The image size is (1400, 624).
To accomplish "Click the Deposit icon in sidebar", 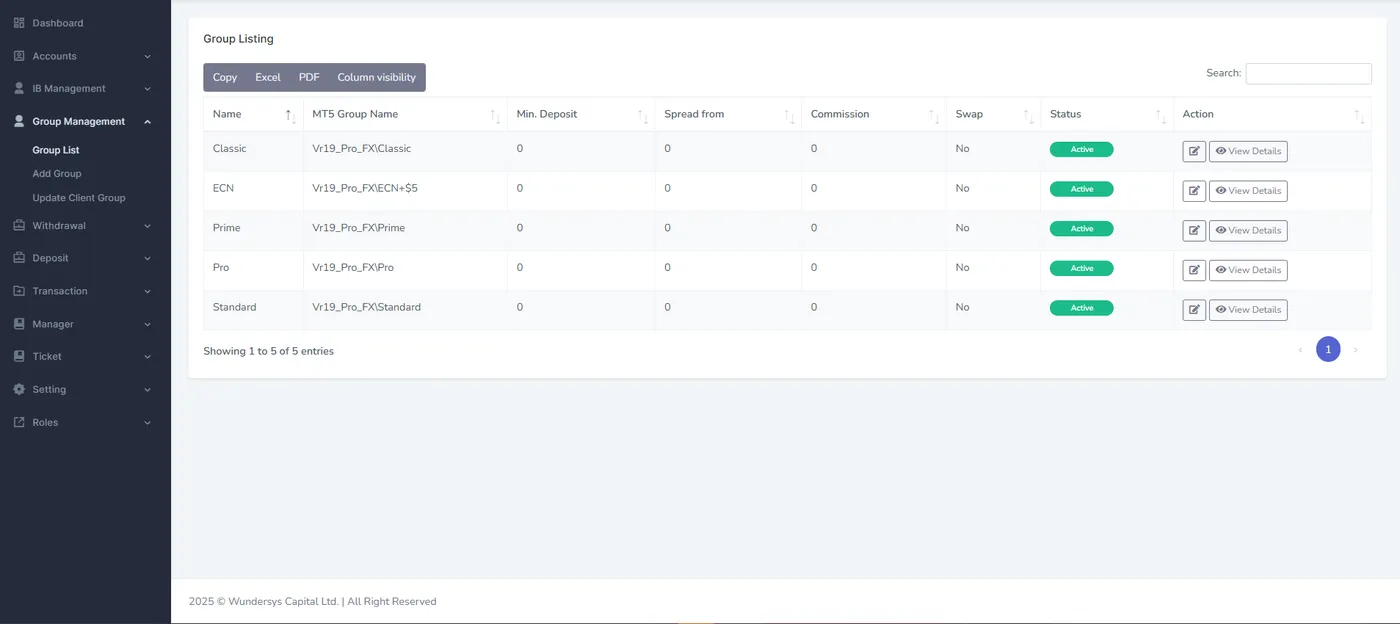I will [19, 258].
